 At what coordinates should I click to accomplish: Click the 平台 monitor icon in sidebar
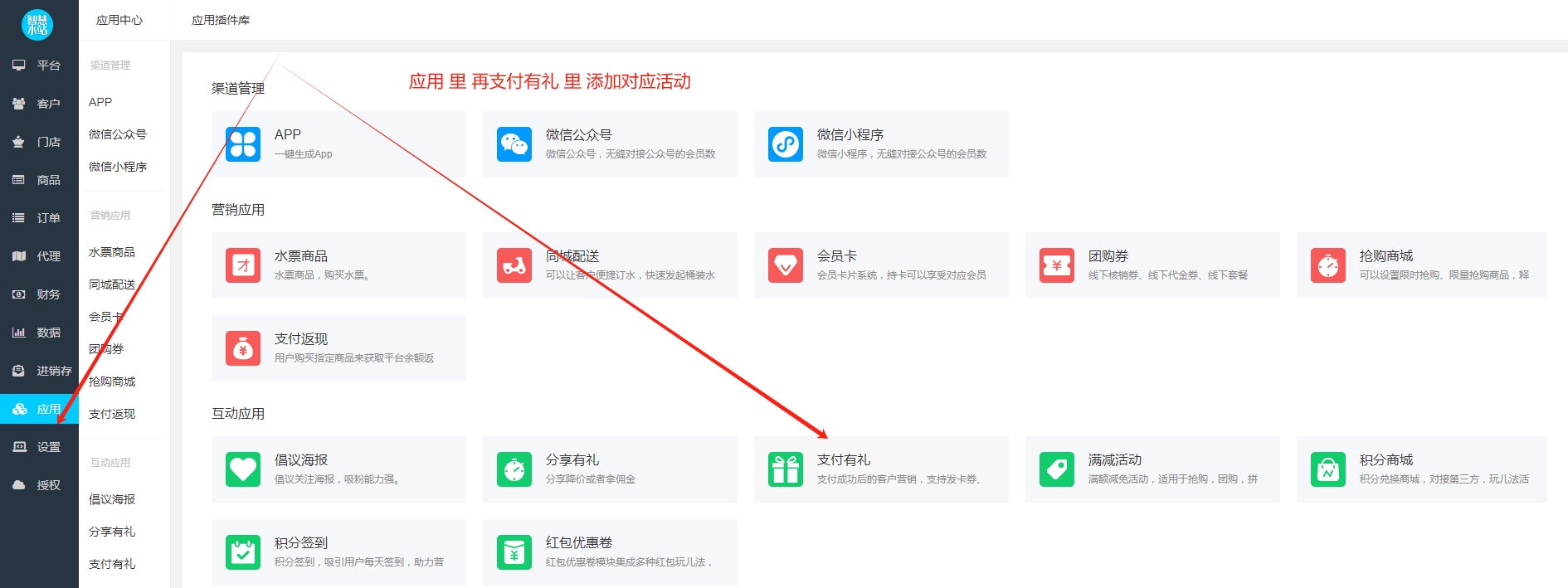[x=18, y=65]
